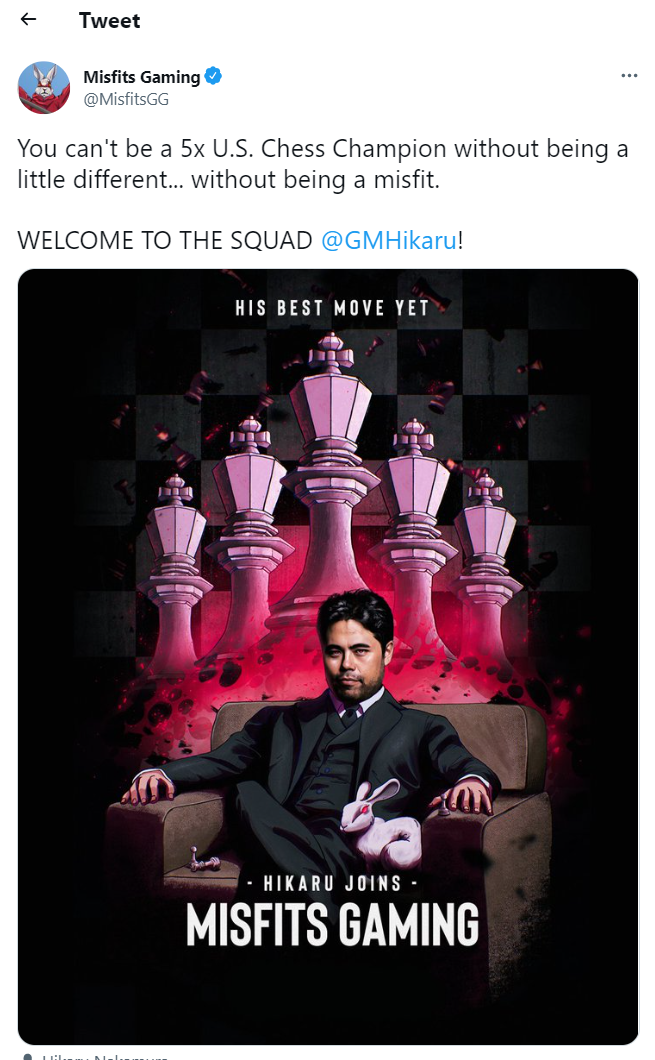Click the WELCOME TO THE SQUAD text

click(x=165, y=241)
